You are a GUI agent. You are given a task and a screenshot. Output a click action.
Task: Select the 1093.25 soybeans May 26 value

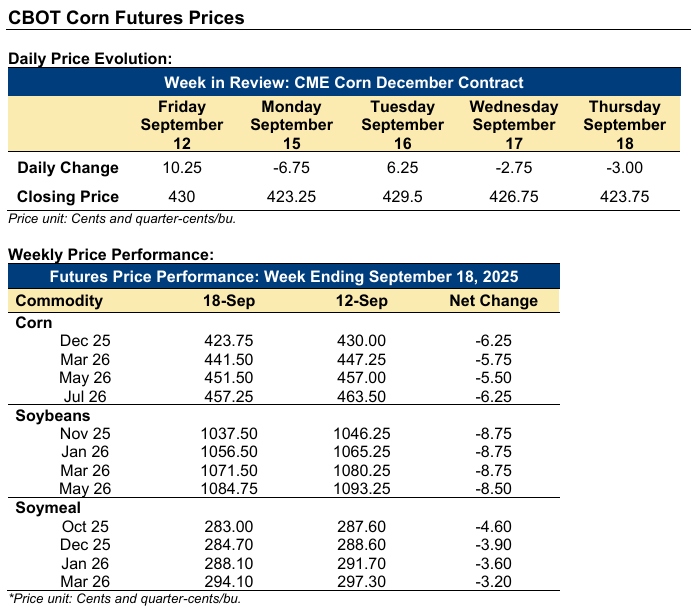point(362,488)
